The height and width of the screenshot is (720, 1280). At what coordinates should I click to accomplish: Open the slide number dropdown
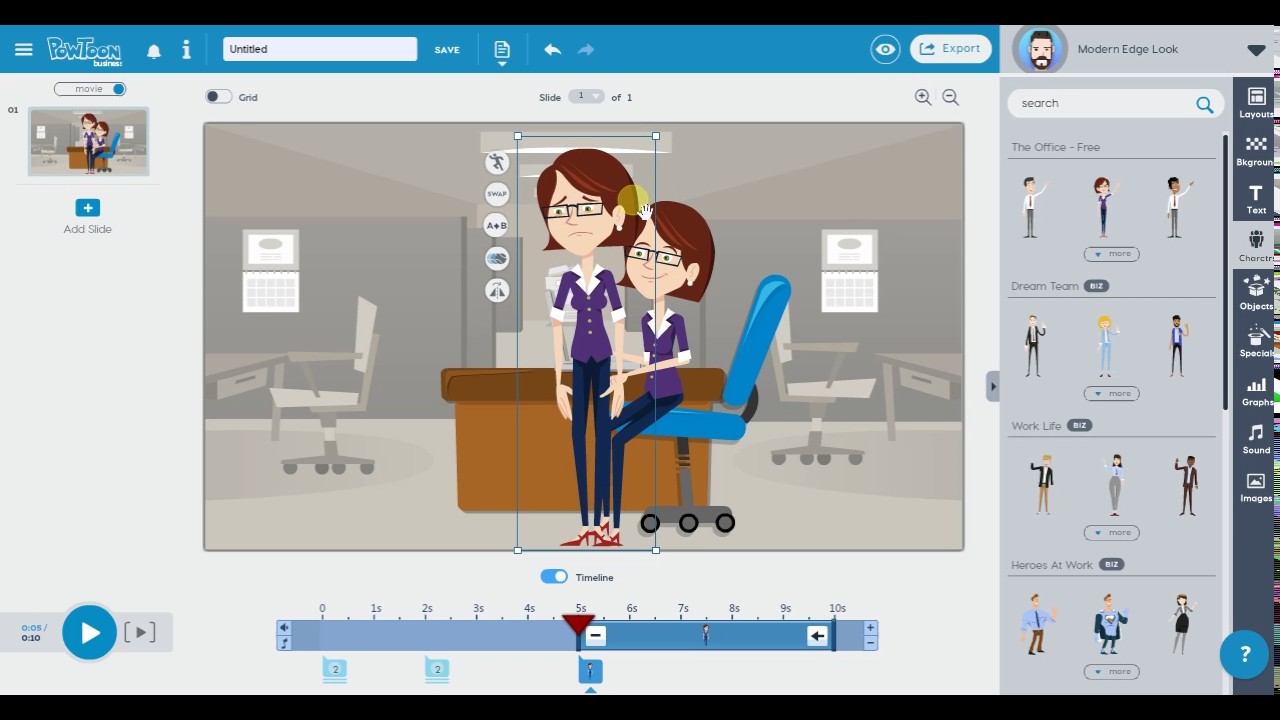pos(586,96)
